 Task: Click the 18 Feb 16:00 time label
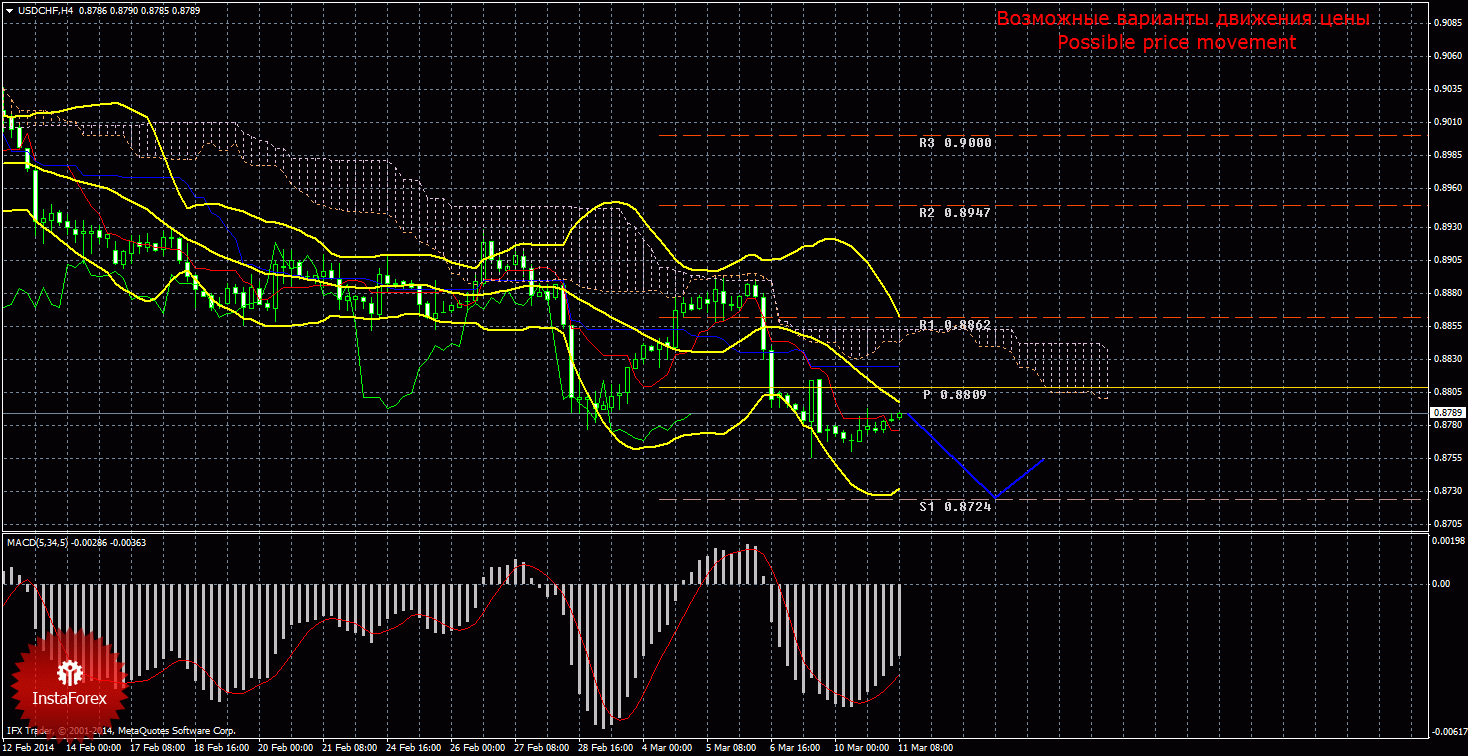click(221, 748)
